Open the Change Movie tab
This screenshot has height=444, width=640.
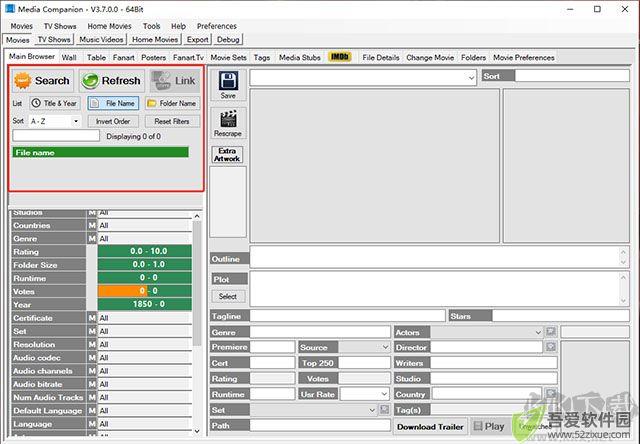(x=430, y=58)
